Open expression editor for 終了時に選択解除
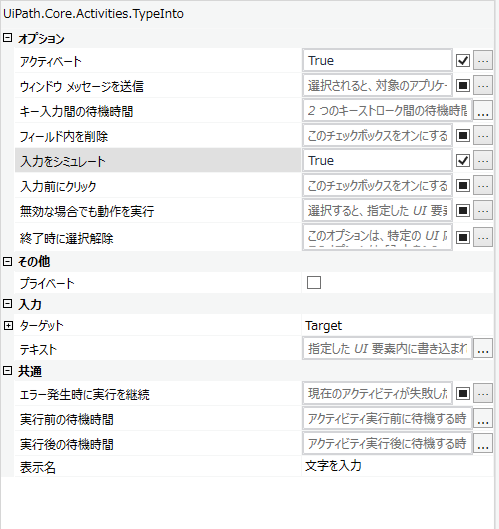The width and height of the screenshot is (499, 529). click(x=483, y=238)
